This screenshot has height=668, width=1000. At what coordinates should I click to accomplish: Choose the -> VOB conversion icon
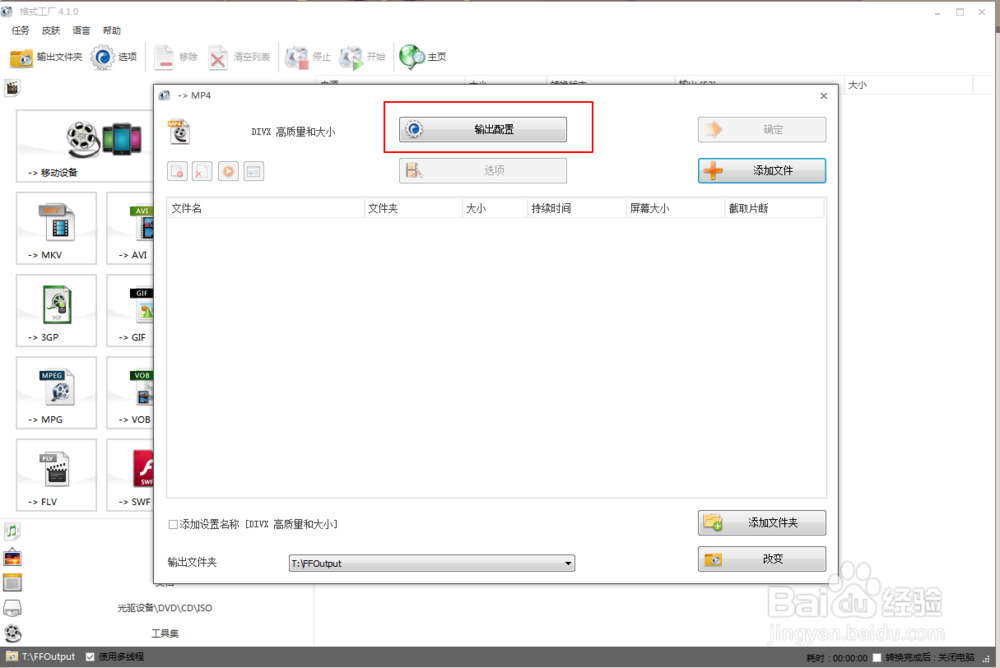pyautogui.click(x=131, y=393)
